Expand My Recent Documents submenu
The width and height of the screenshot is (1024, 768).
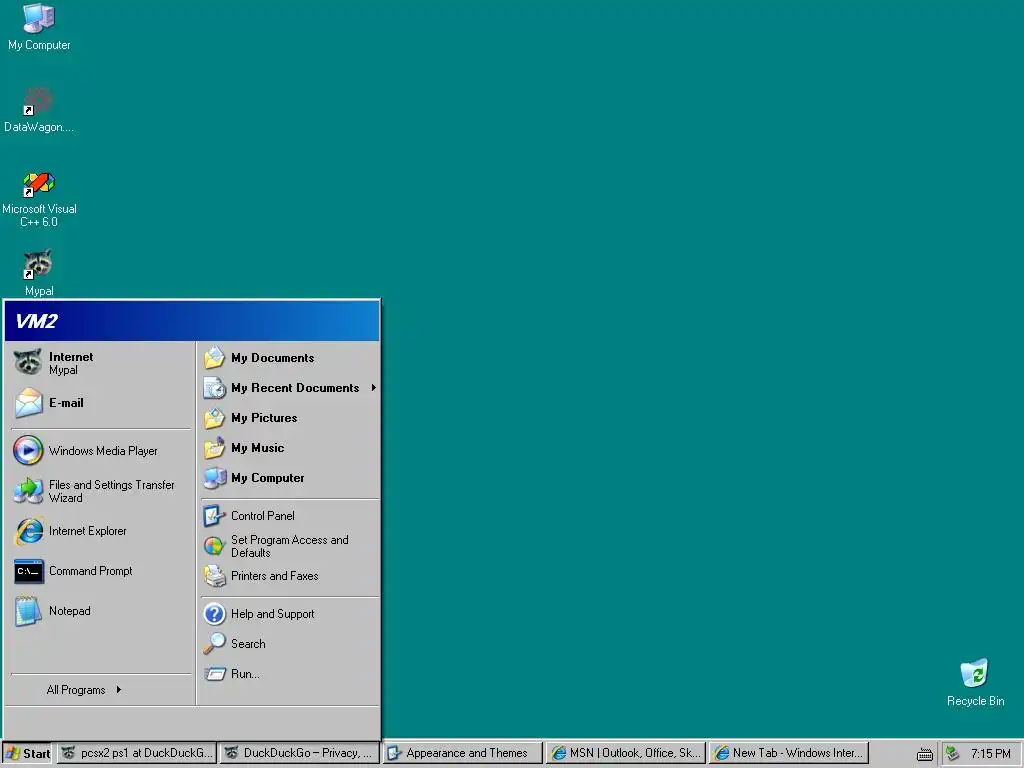coord(289,388)
